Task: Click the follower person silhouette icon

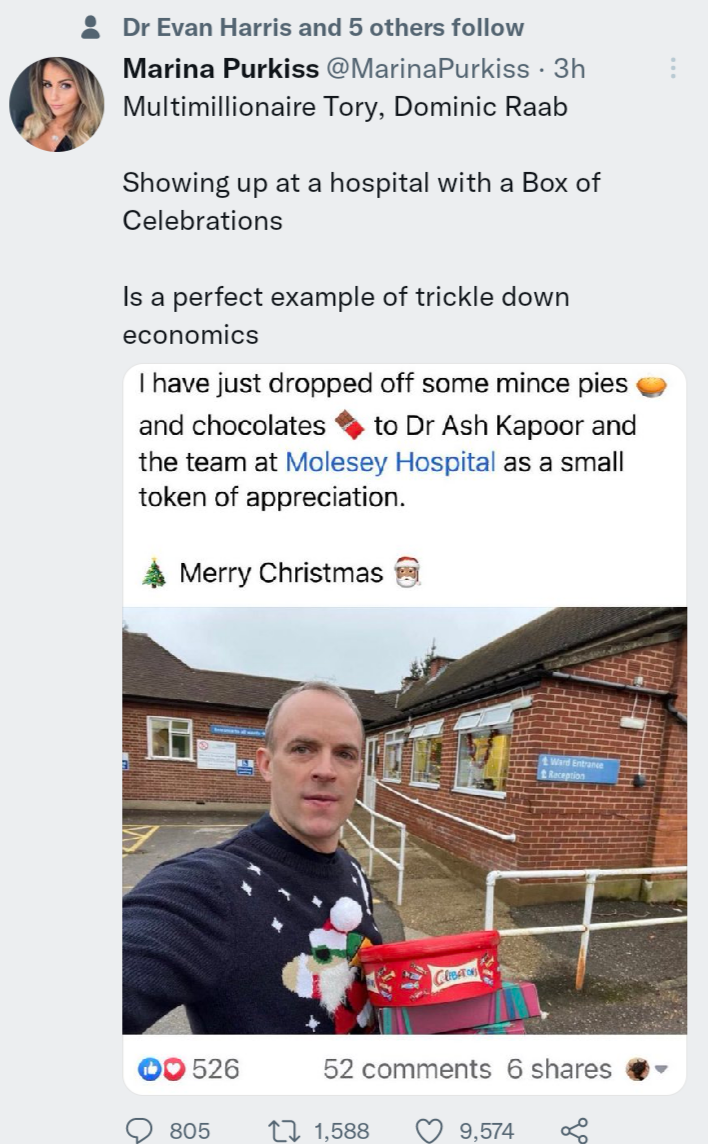Action: [x=91, y=28]
